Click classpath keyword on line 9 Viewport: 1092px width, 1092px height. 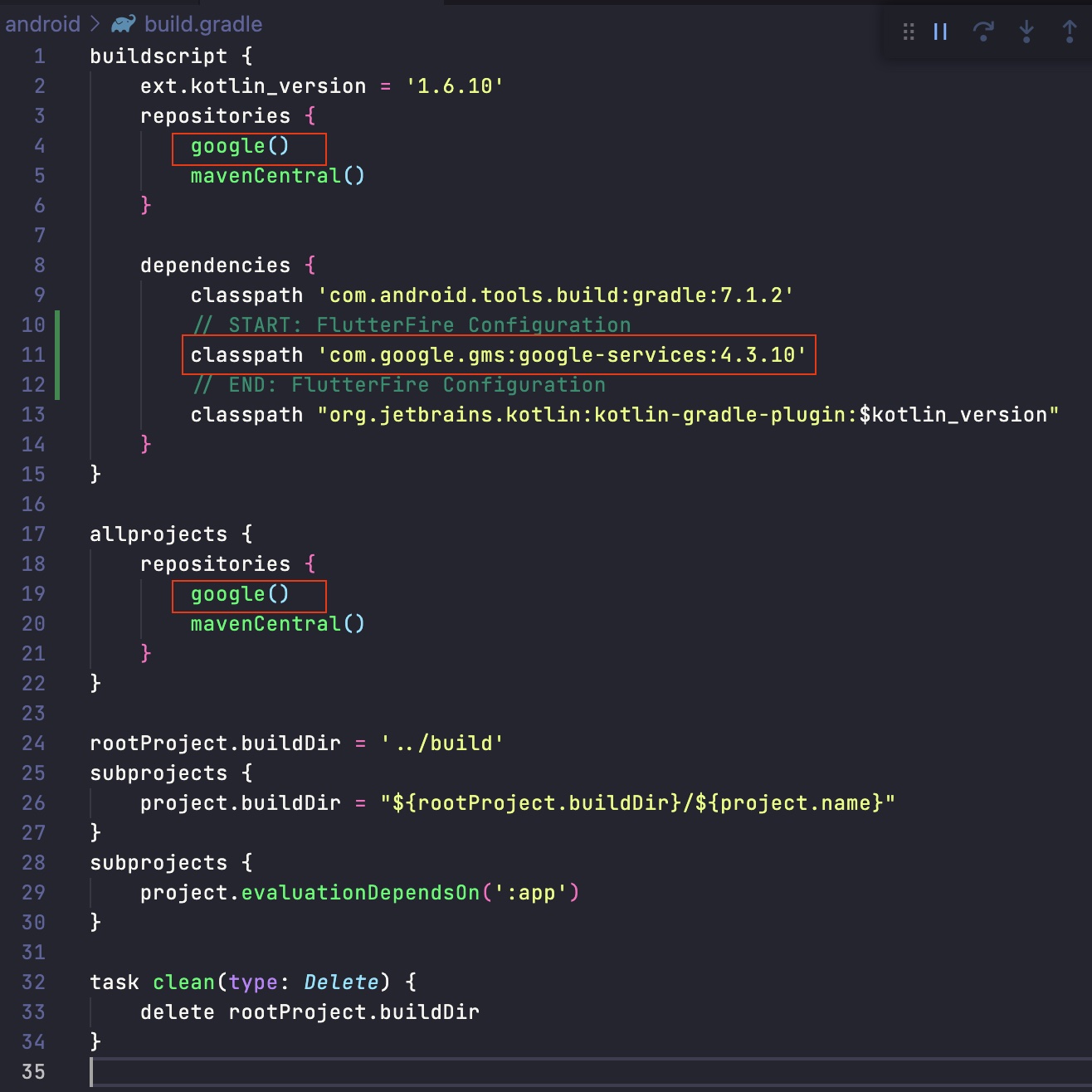click(247, 295)
